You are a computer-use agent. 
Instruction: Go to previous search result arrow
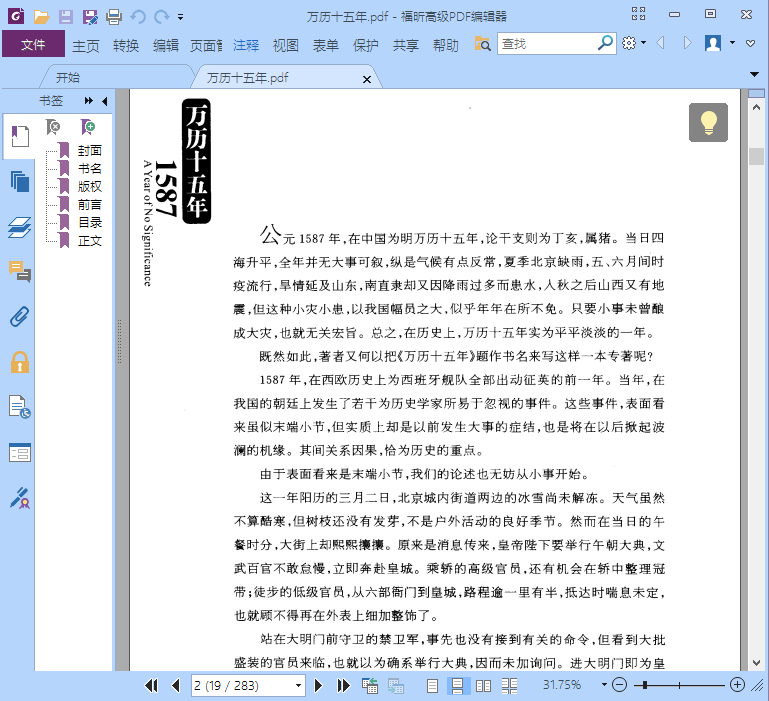click(x=661, y=43)
